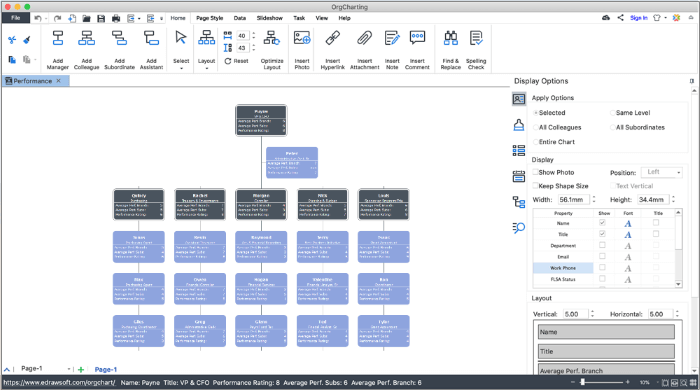This screenshot has width=700, height=390.
Task: Open the shape fill style sidebar icon
Action: click(x=519, y=125)
